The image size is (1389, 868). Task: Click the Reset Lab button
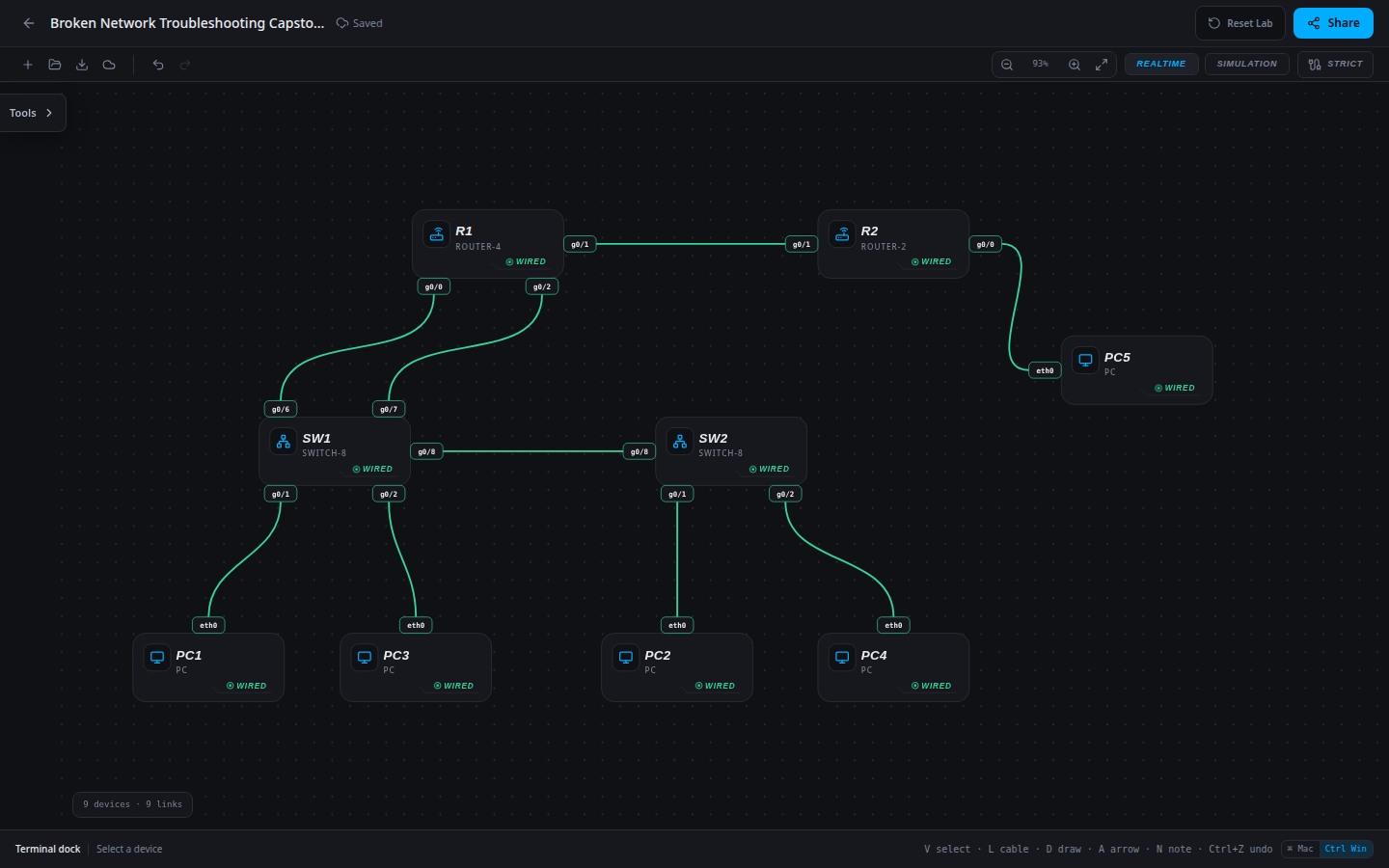click(x=1240, y=23)
